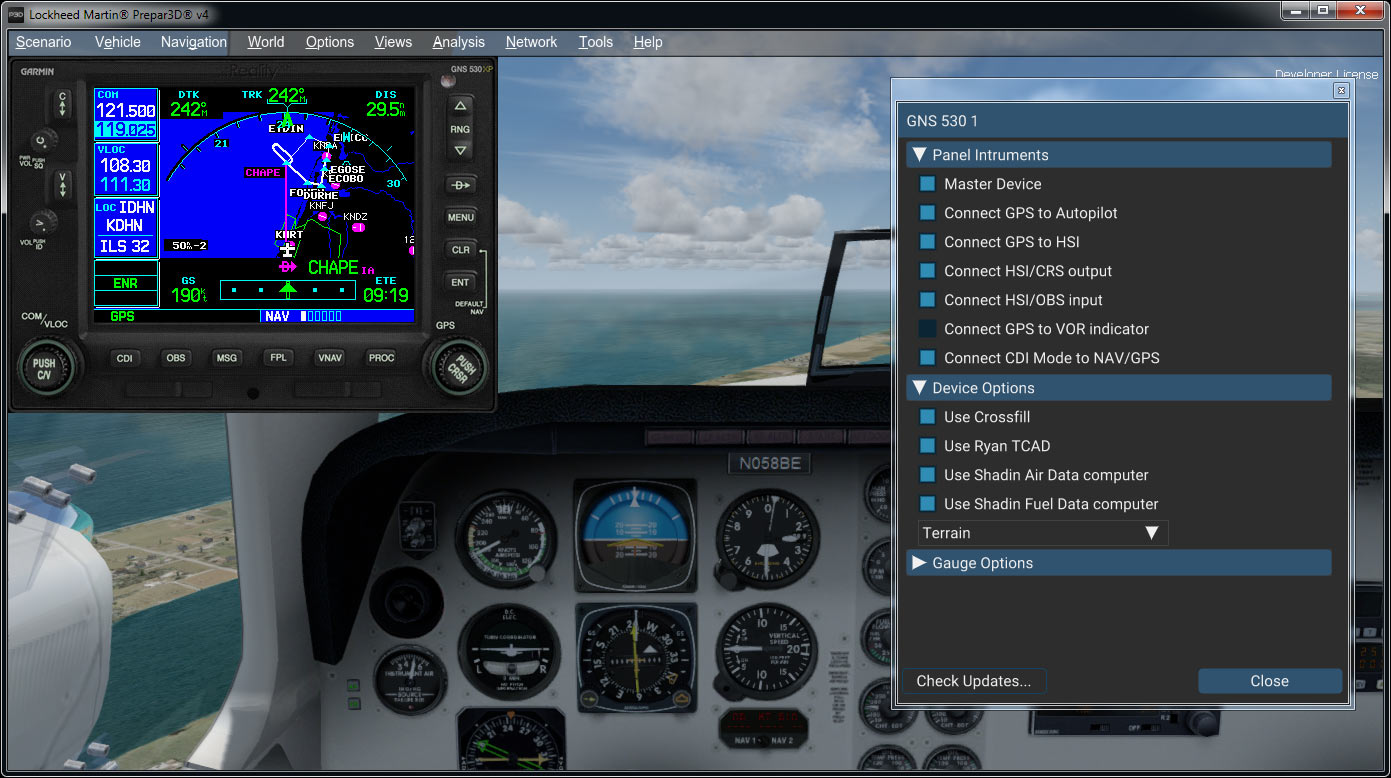The image size is (1391, 778).
Task: Click the CDI deviation bar on GPS screen
Action: click(288, 290)
